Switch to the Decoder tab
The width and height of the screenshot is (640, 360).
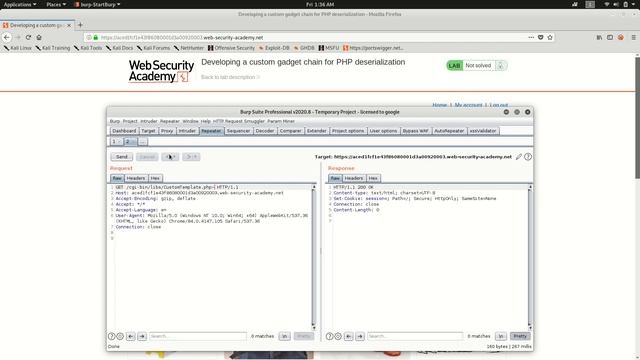(264, 131)
